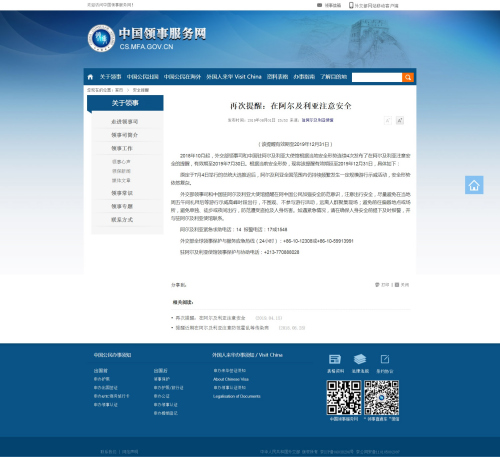The width and height of the screenshot is (500, 457).
Task: Open the stacked books laws icon
Action: point(360,359)
